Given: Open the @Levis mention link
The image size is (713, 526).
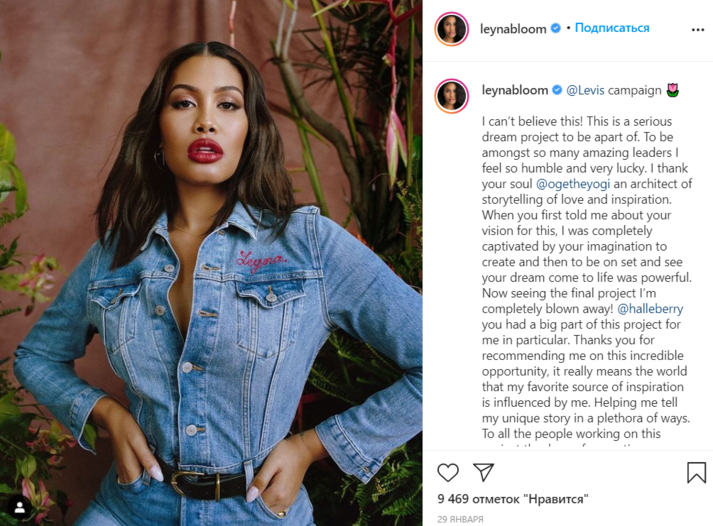Looking at the screenshot, I should pyautogui.click(x=585, y=90).
